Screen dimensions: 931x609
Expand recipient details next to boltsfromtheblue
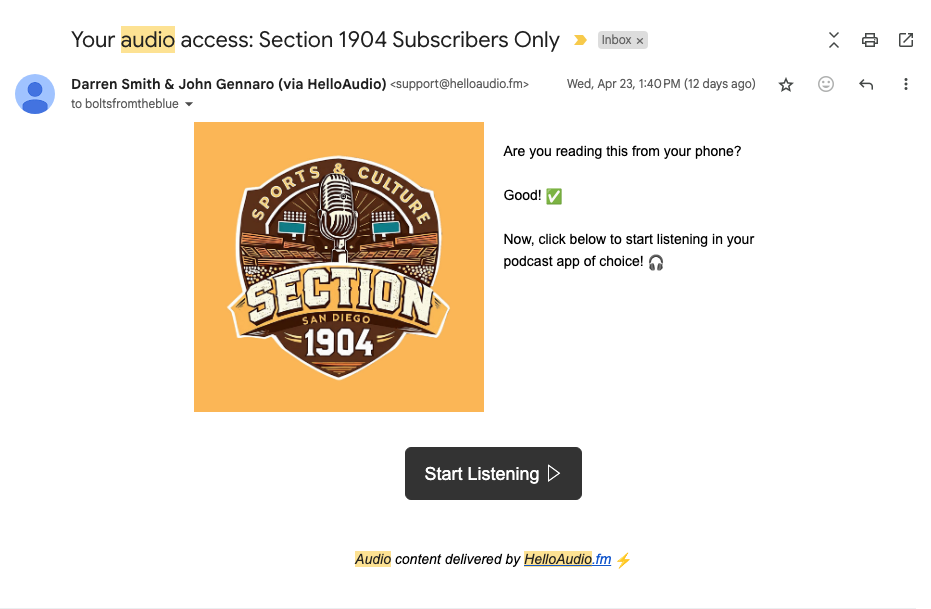click(189, 104)
